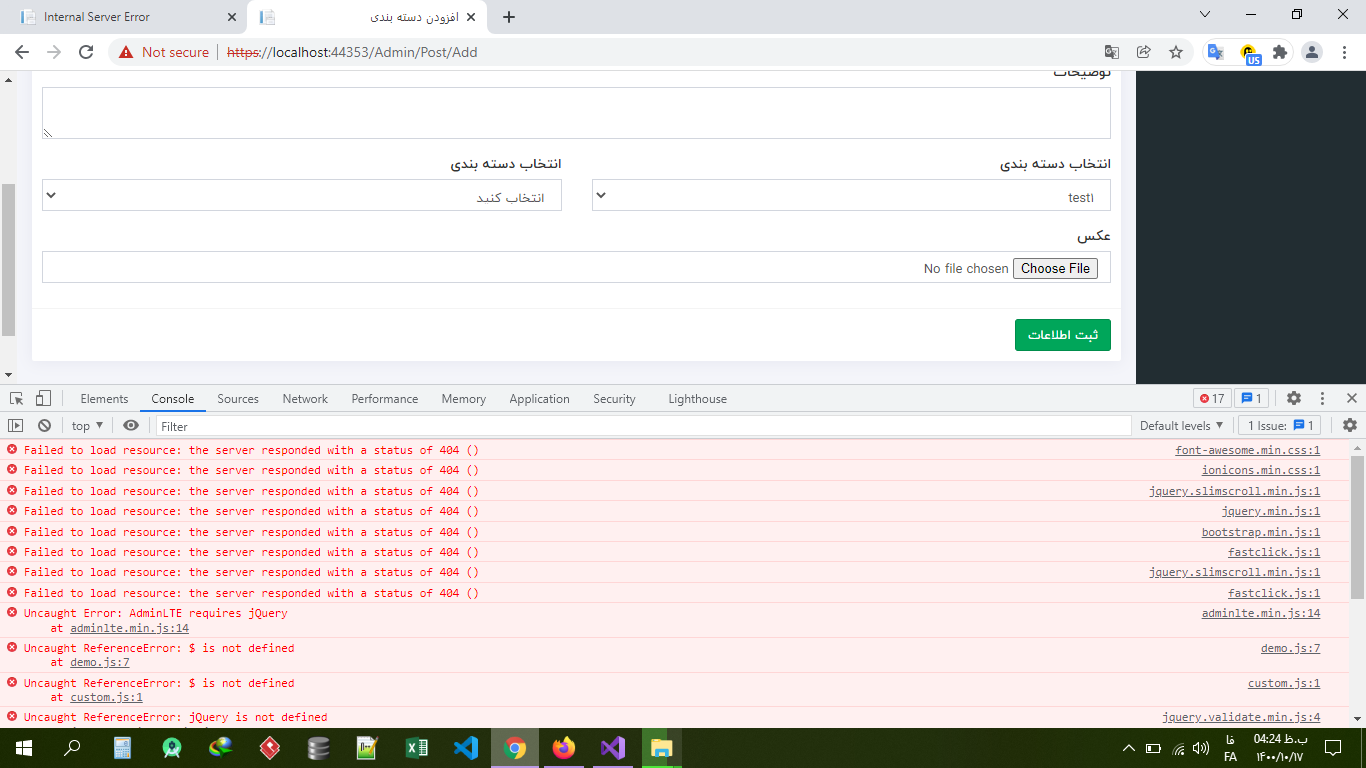Open the font-awesome.min.css:1 source link
1366x768 pixels.
tap(1247, 450)
